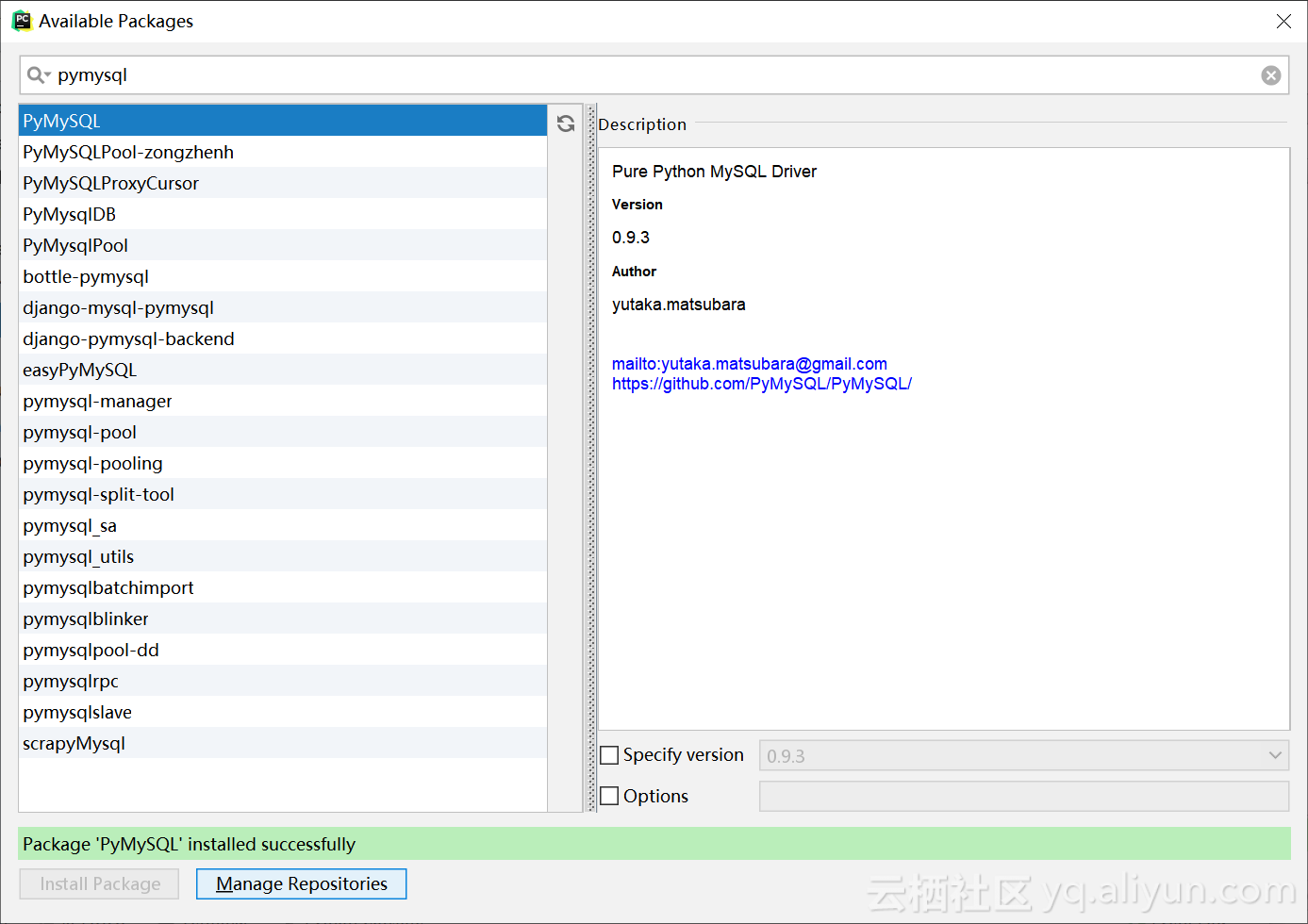This screenshot has width=1308, height=924.
Task: Click the vertical splitter between list and description
Action: coord(591,458)
